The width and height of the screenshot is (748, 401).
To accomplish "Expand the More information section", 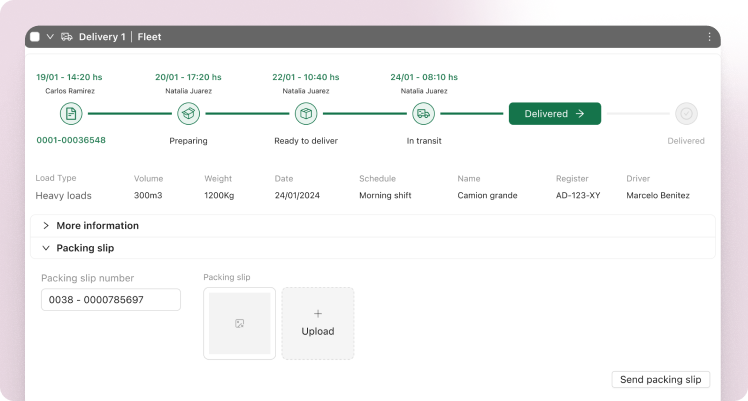I will (373, 226).
